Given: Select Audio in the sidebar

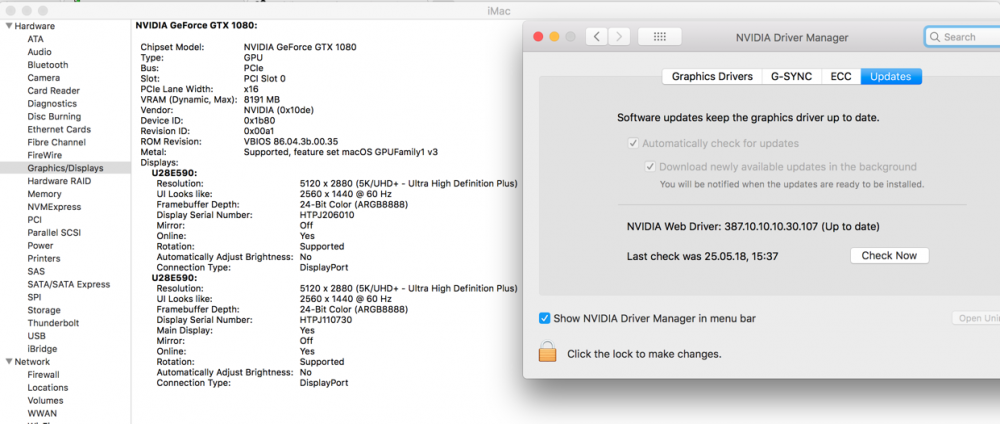Looking at the screenshot, I should pos(40,52).
